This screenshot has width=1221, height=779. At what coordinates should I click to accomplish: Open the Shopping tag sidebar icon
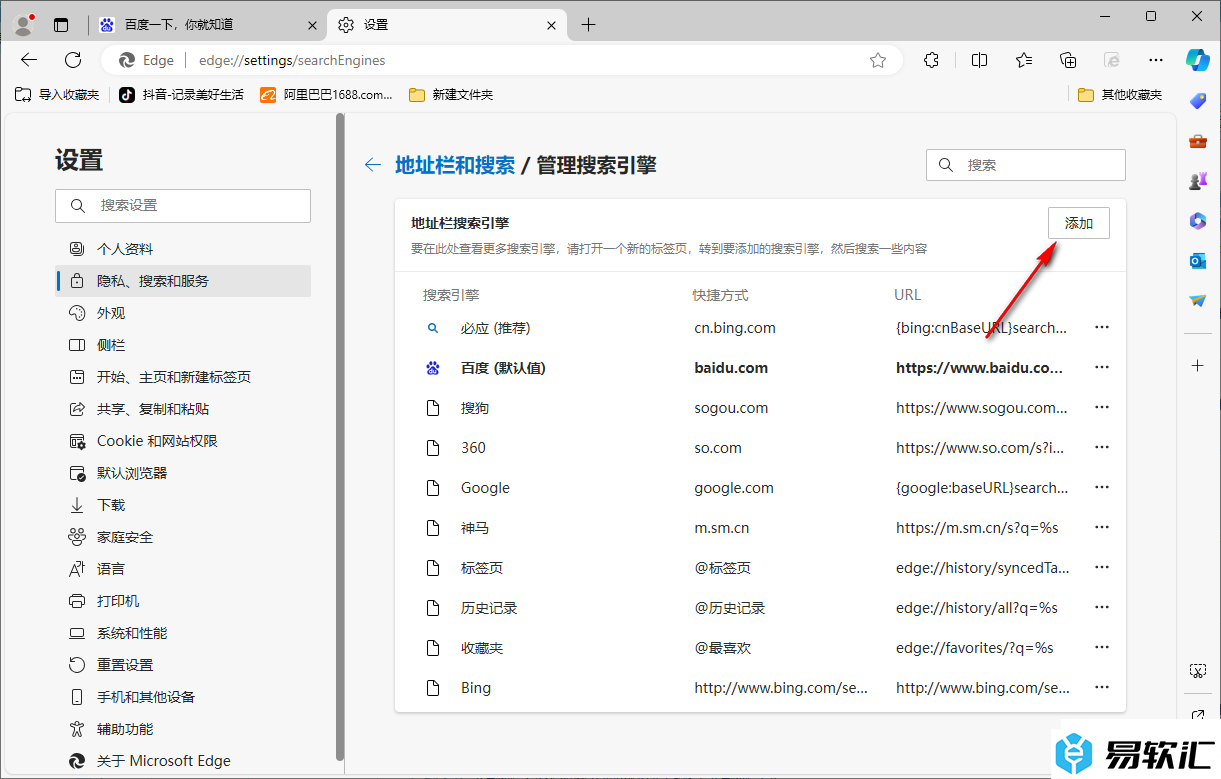pyautogui.click(x=1198, y=100)
